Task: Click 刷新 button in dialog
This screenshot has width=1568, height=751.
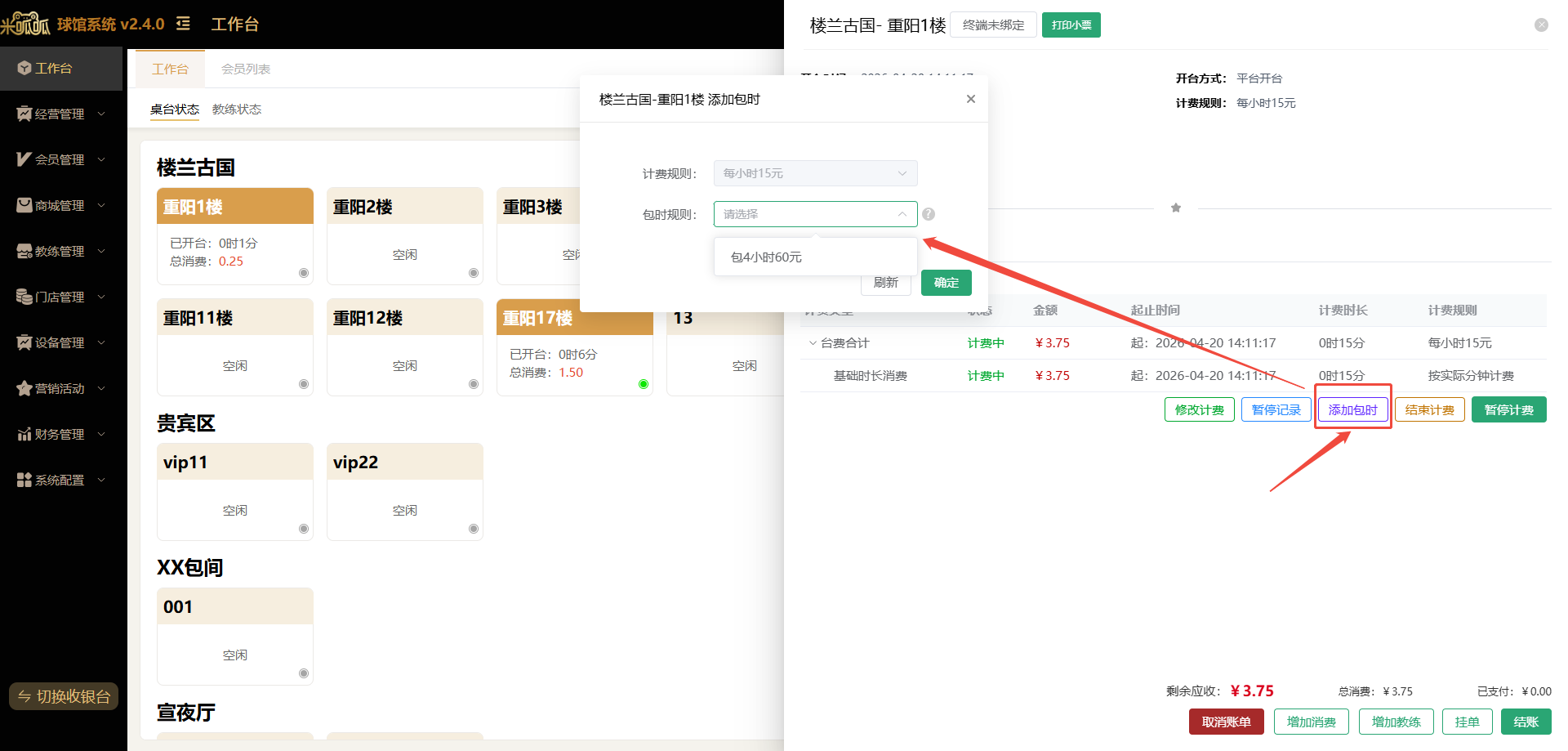Action: click(886, 283)
